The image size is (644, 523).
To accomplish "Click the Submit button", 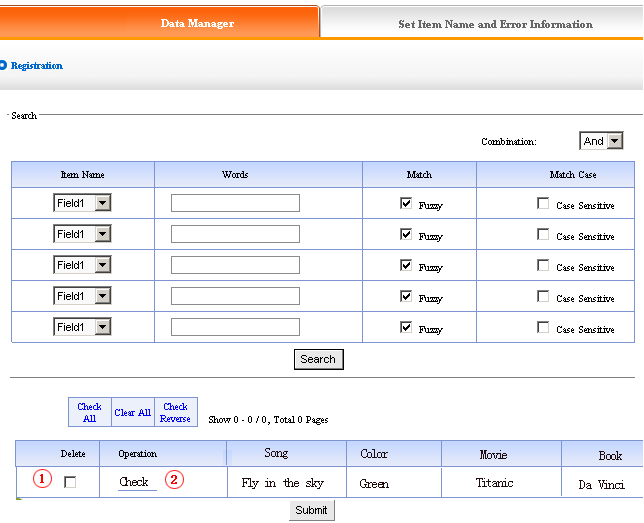I will pyautogui.click(x=312, y=510).
